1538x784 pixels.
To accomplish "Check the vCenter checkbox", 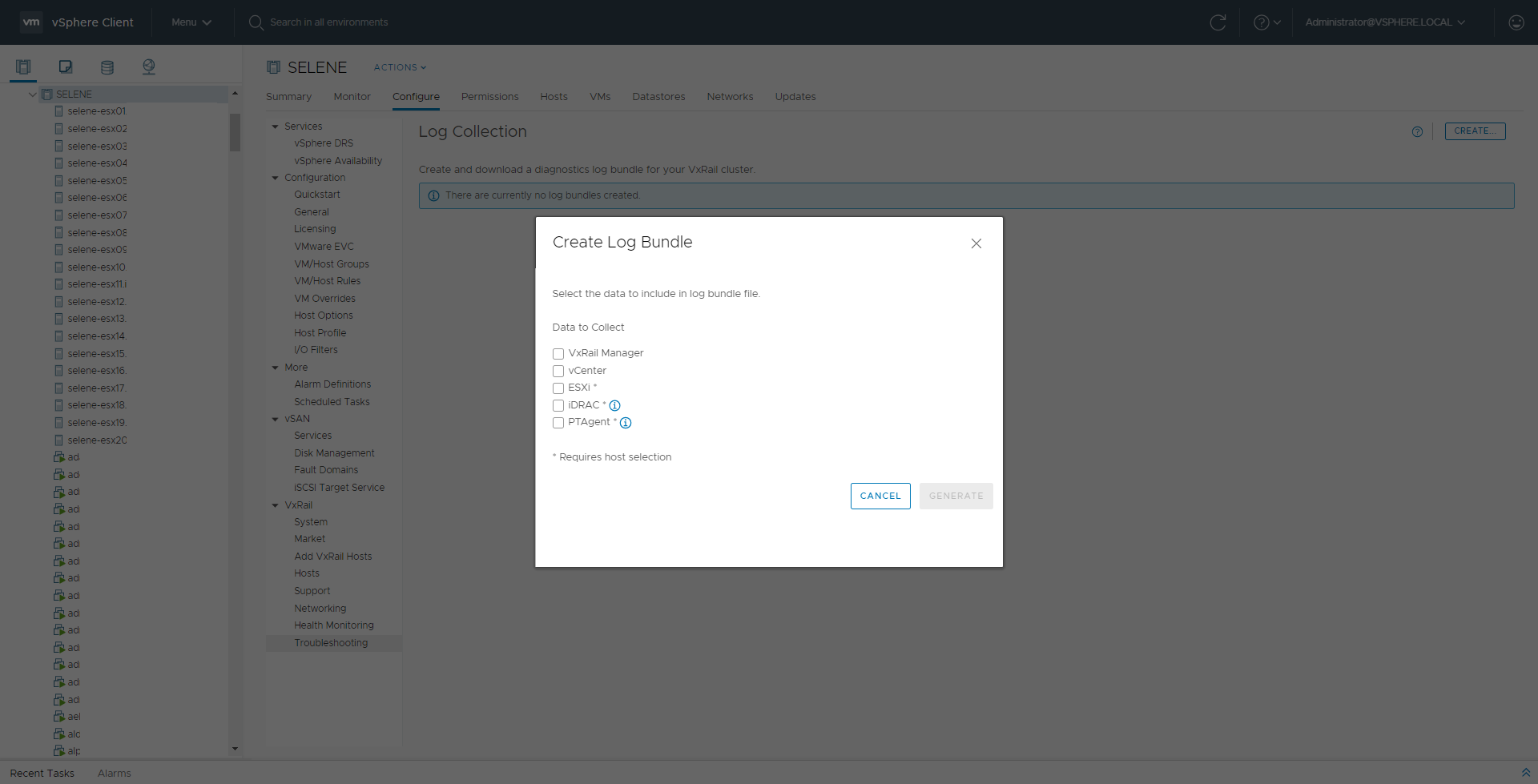I will [x=558, y=372].
